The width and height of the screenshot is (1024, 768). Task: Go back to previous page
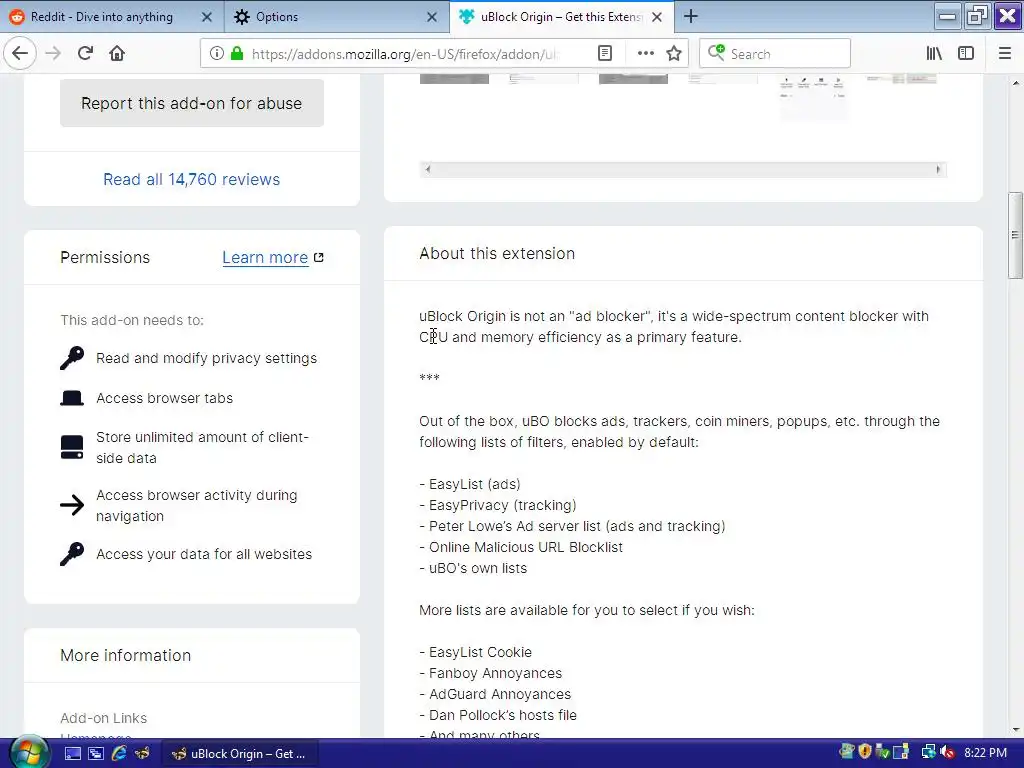[x=20, y=54]
